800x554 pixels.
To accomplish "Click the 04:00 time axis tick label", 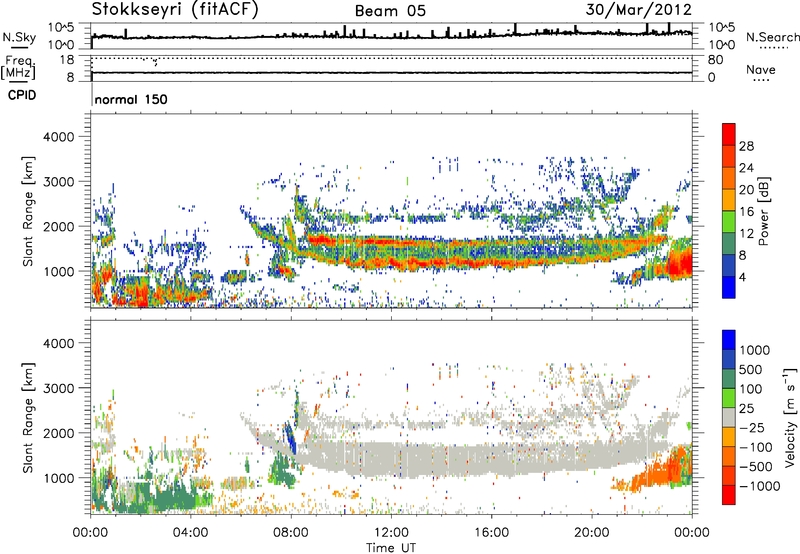I will pos(191,533).
